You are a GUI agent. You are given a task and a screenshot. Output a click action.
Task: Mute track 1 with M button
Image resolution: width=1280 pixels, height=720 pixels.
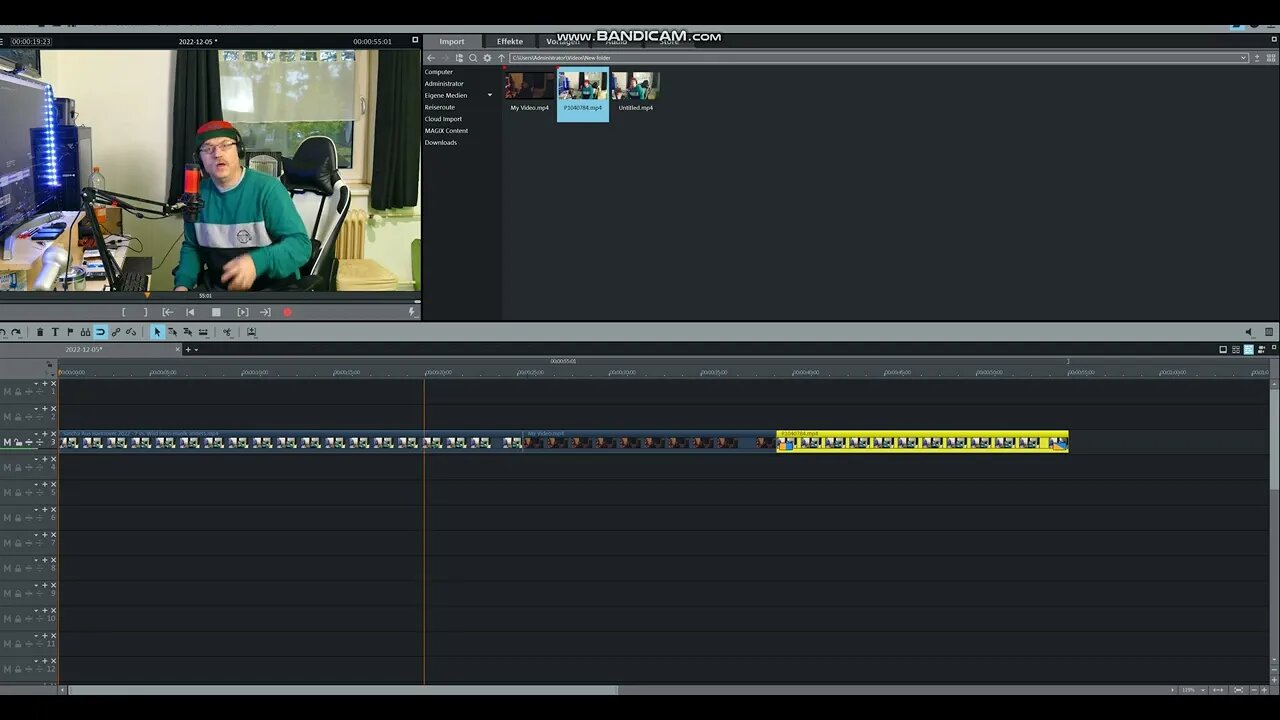7,392
